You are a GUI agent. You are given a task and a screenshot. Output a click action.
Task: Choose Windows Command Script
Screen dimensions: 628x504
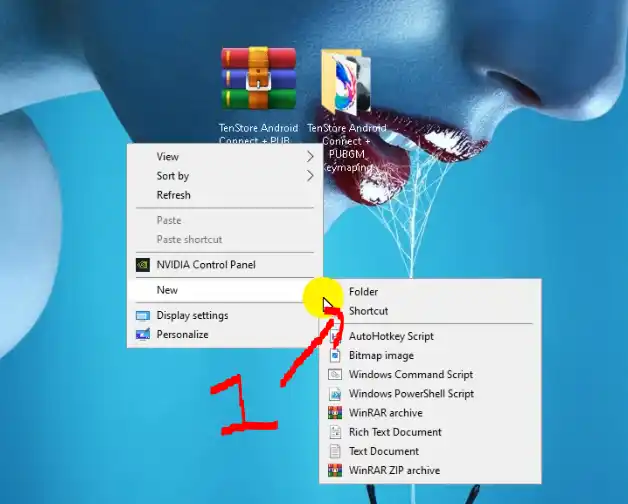click(410, 375)
